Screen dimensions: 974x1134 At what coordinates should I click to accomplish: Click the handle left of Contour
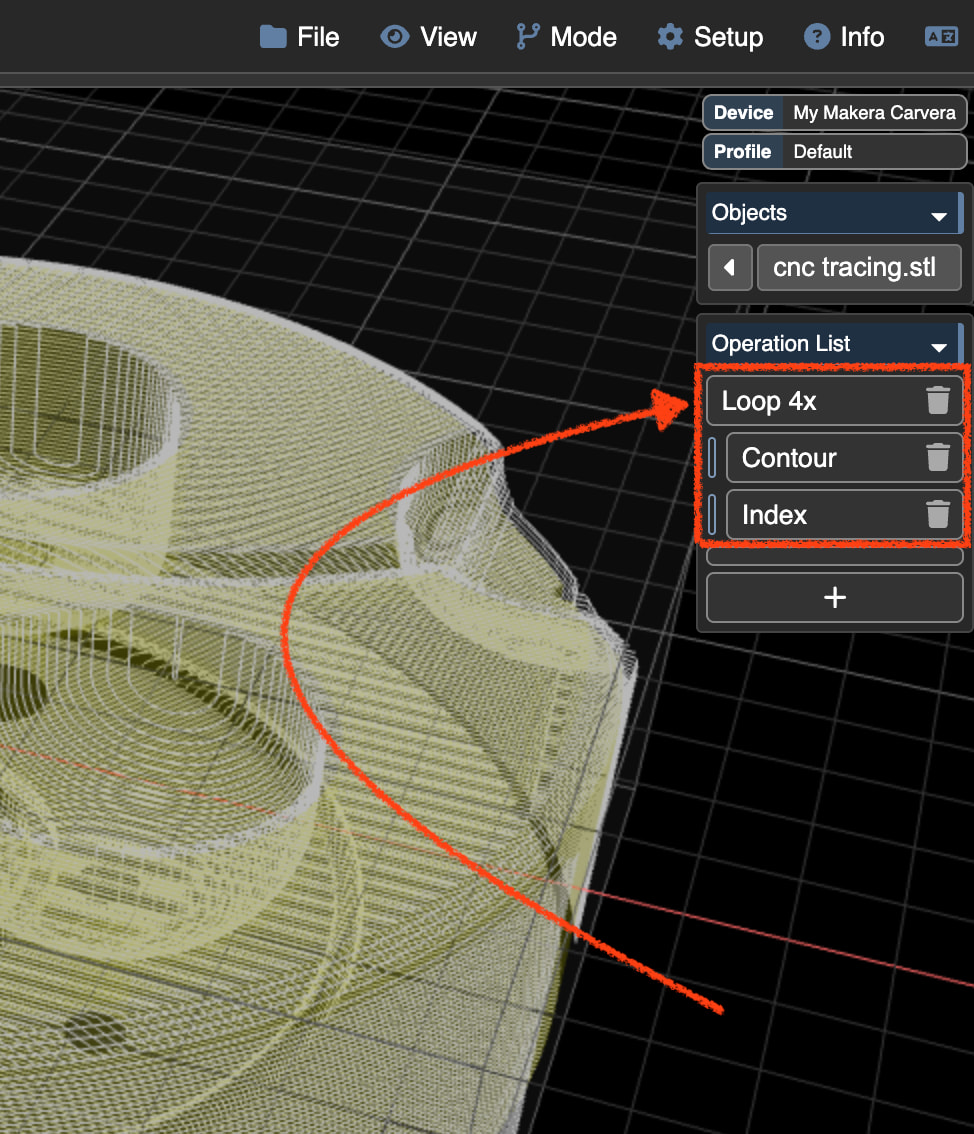(712, 458)
